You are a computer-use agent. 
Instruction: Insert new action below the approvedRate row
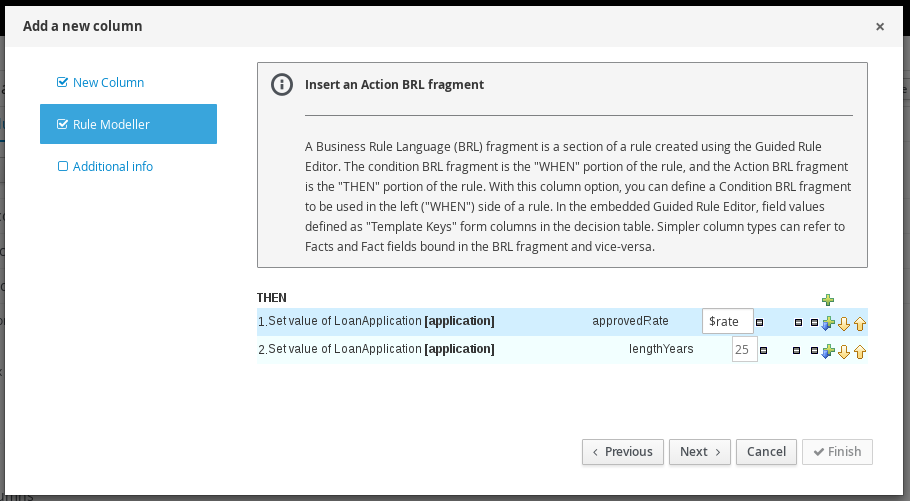coord(827,323)
